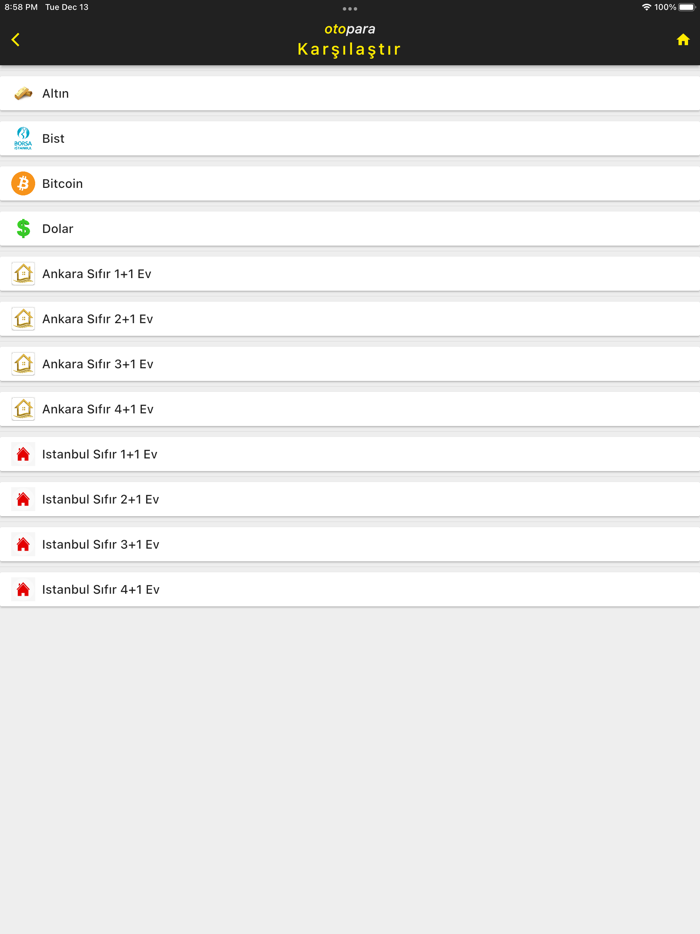
Task: Tap the otopara Karşılaştır title
Action: click(349, 39)
